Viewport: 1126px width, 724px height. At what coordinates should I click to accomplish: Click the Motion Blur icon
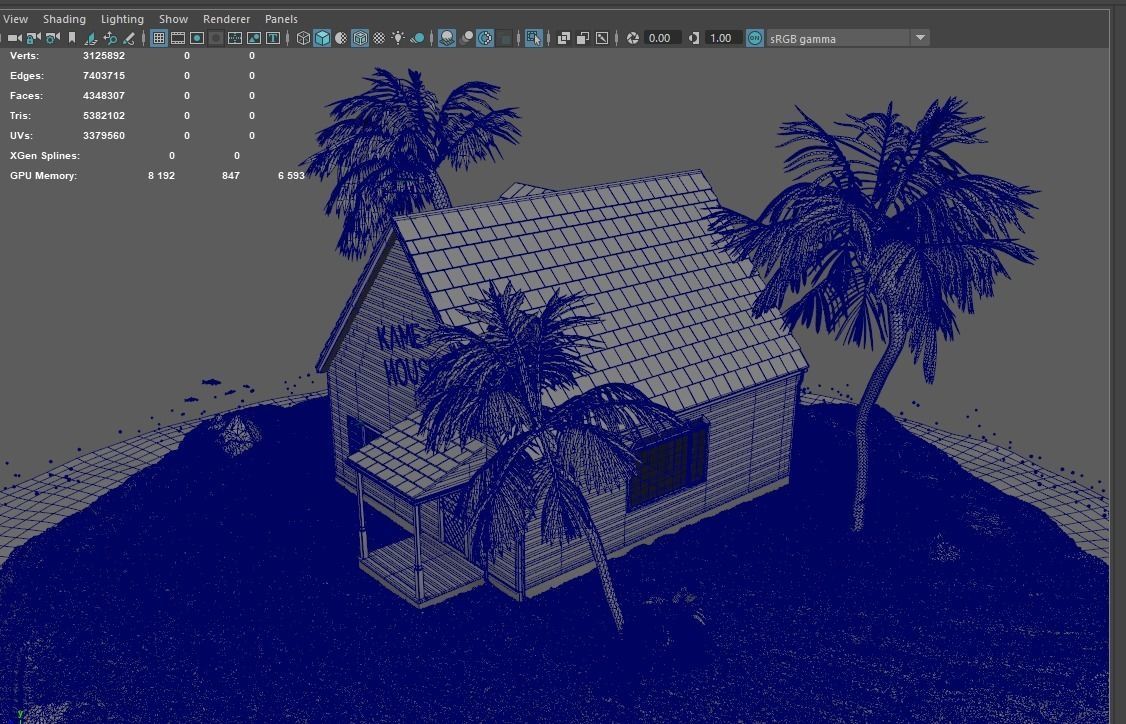pyautogui.click(x=466, y=38)
